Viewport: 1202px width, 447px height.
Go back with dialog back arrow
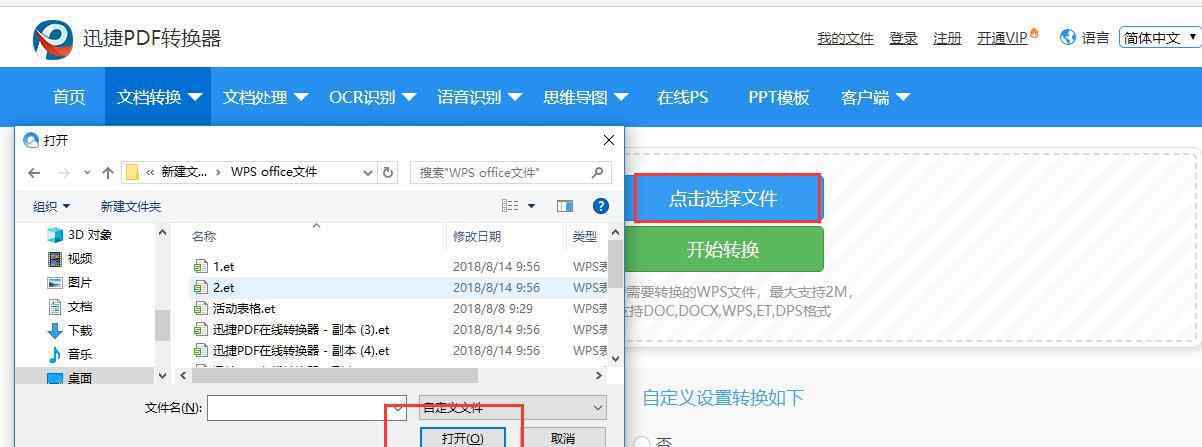pyautogui.click(x=34, y=172)
